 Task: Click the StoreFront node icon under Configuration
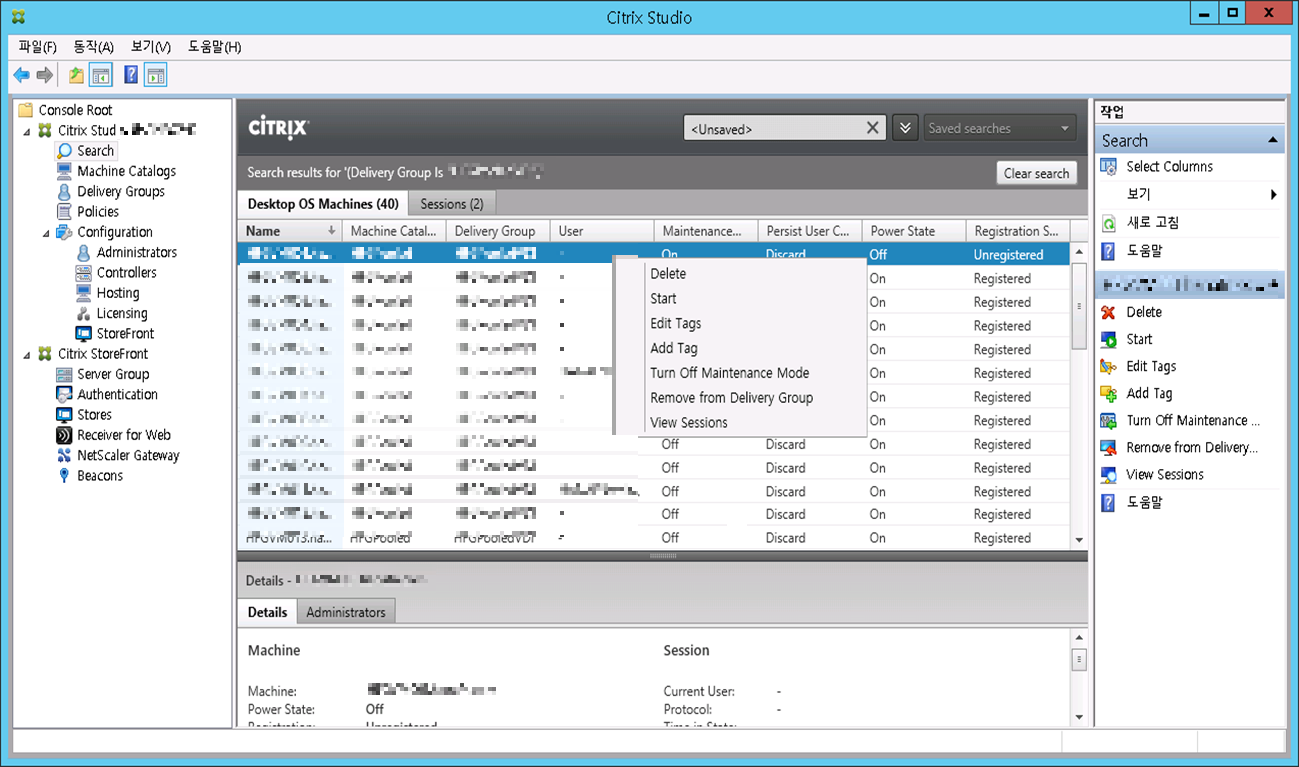point(84,334)
